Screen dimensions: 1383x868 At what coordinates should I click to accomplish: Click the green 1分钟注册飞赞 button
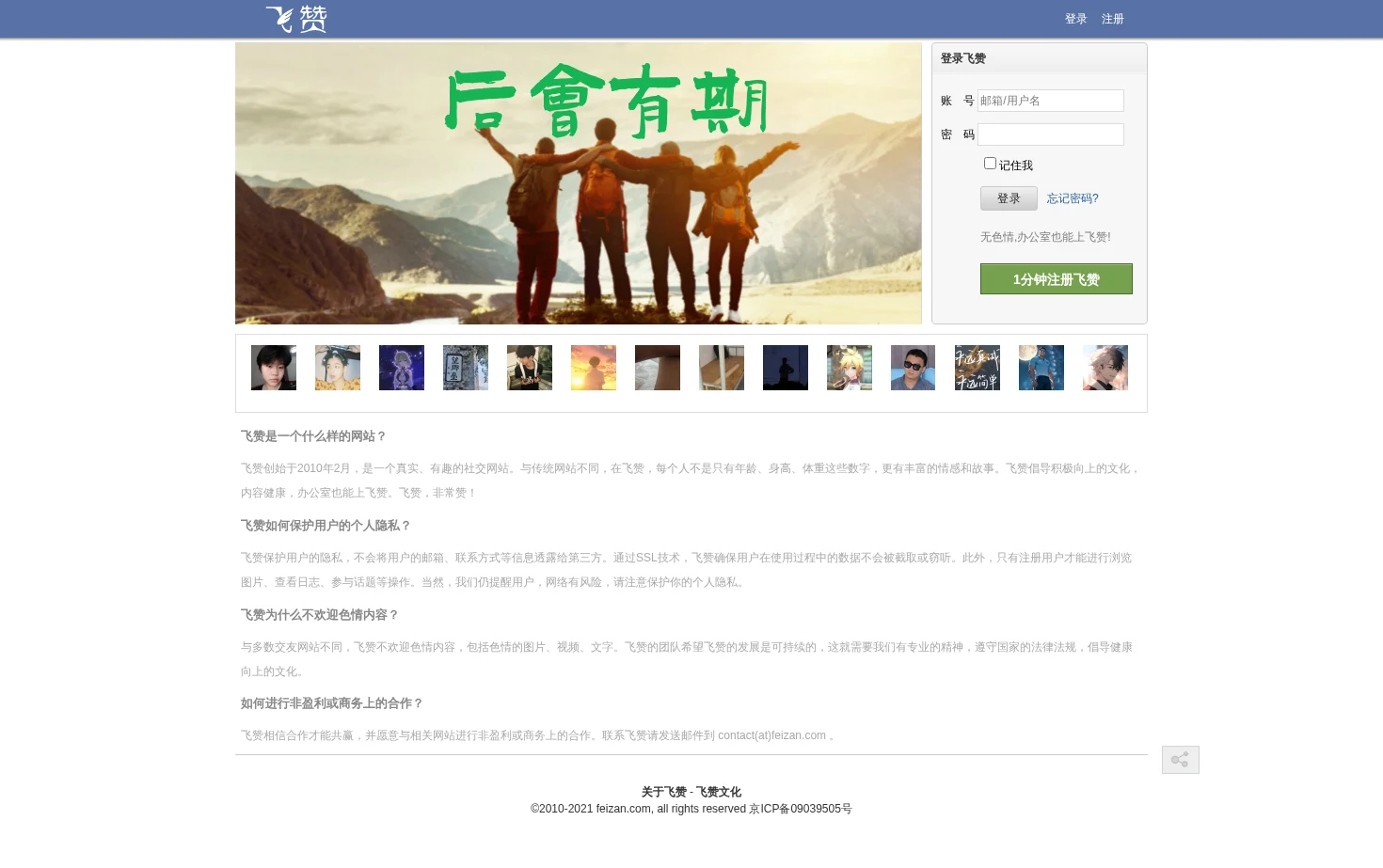tap(1056, 279)
